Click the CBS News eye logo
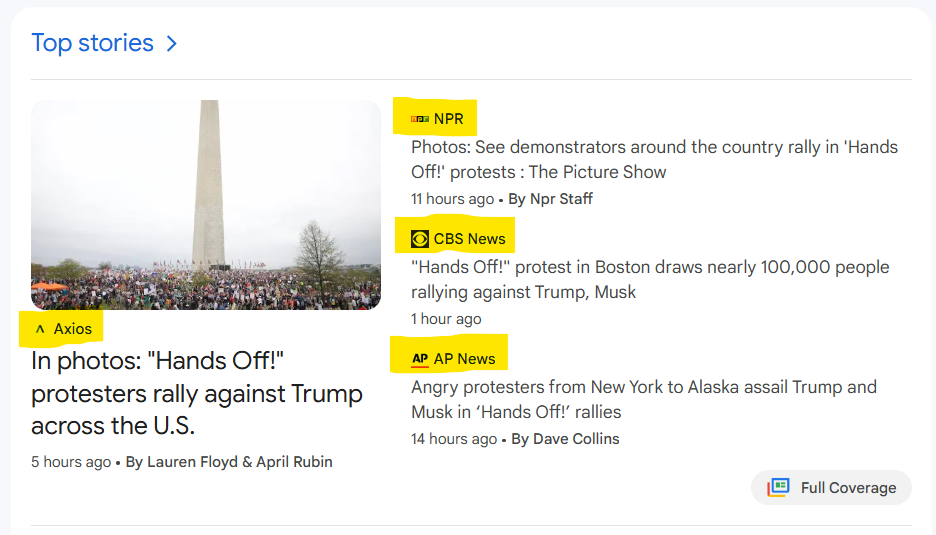Image resolution: width=936 pixels, height=535 pixels. [x=420, y=239]
